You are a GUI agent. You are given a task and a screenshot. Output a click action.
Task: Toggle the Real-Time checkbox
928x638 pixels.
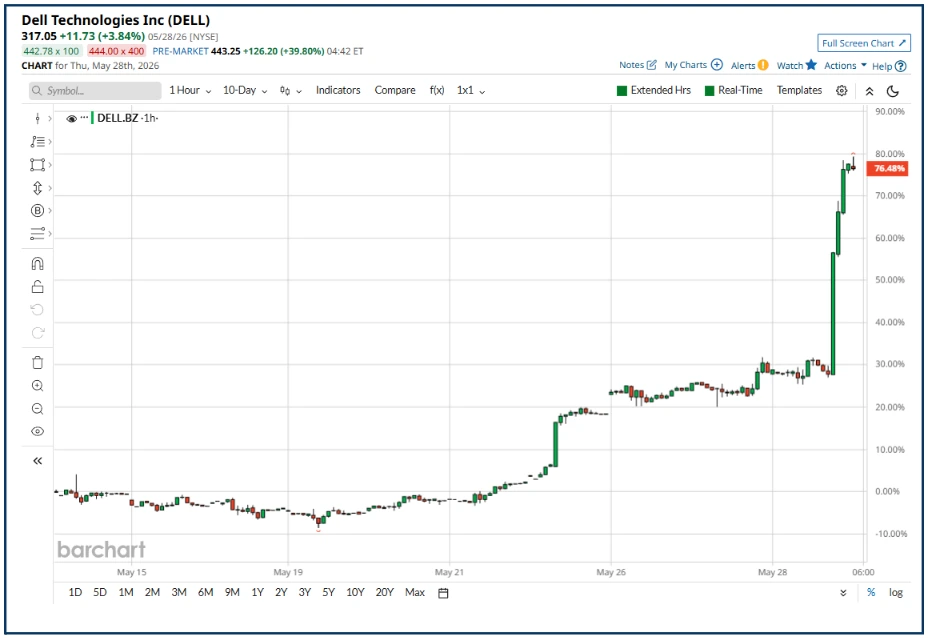click(710, 91)
